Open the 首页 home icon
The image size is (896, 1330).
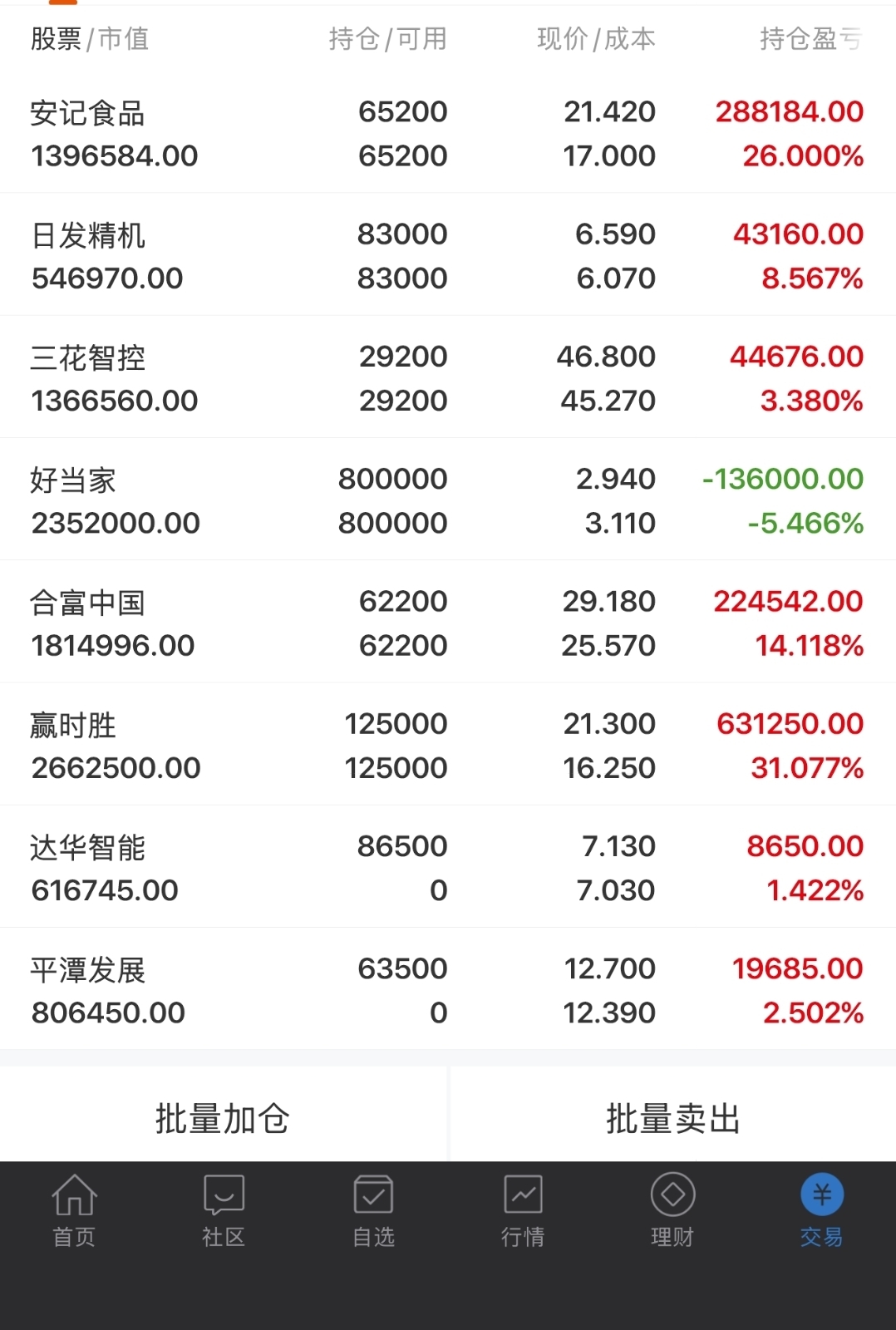(74, 1195)
